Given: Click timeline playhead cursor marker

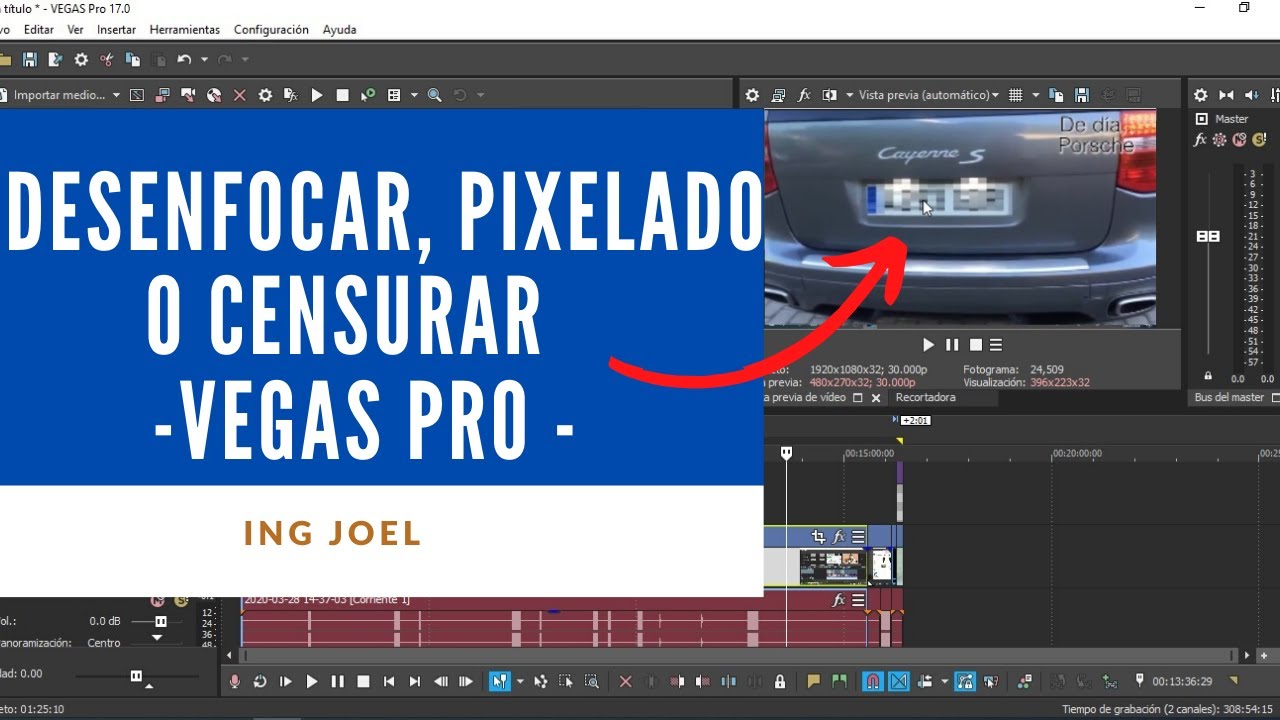Looking at the screenshot, I should 786,453.
